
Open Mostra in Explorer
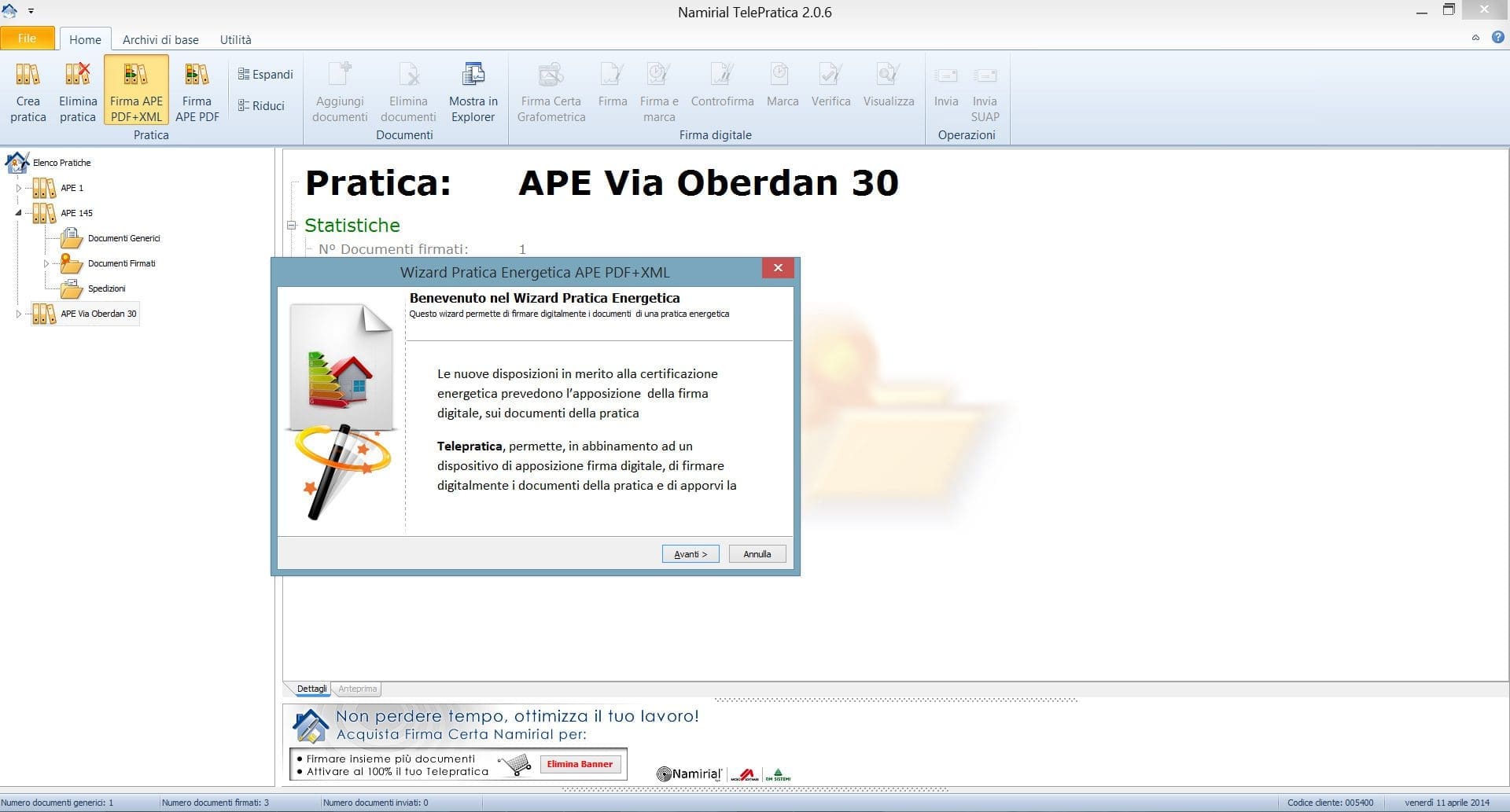(x=473, y=93)
